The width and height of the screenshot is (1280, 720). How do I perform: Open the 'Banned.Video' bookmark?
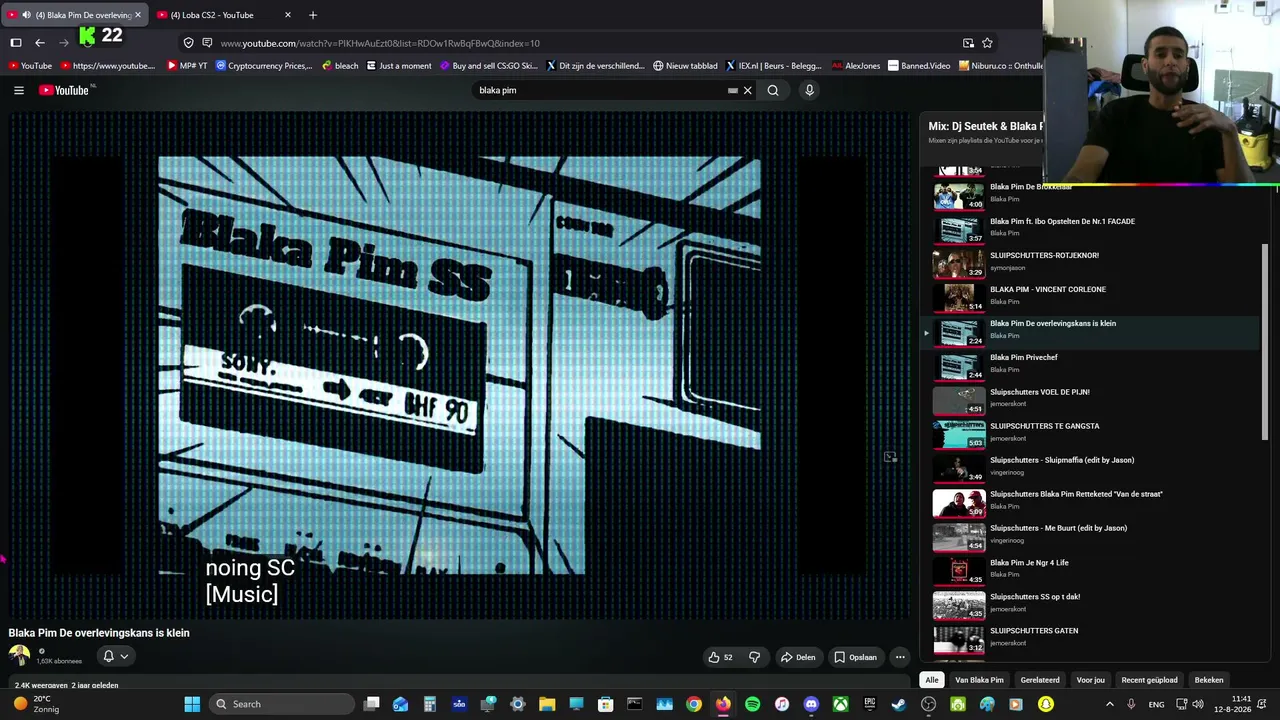click(x=919, y=66)
